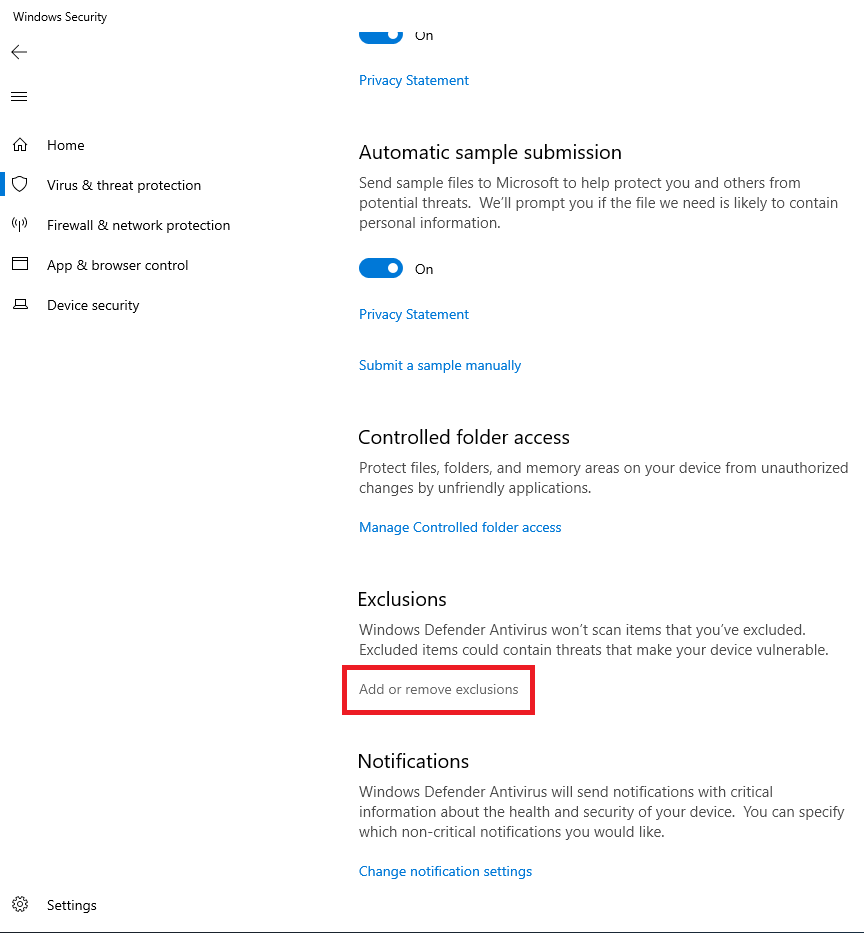Select Home in the sidebar
This screenshot has height=933, width=864.
[65, 145]
